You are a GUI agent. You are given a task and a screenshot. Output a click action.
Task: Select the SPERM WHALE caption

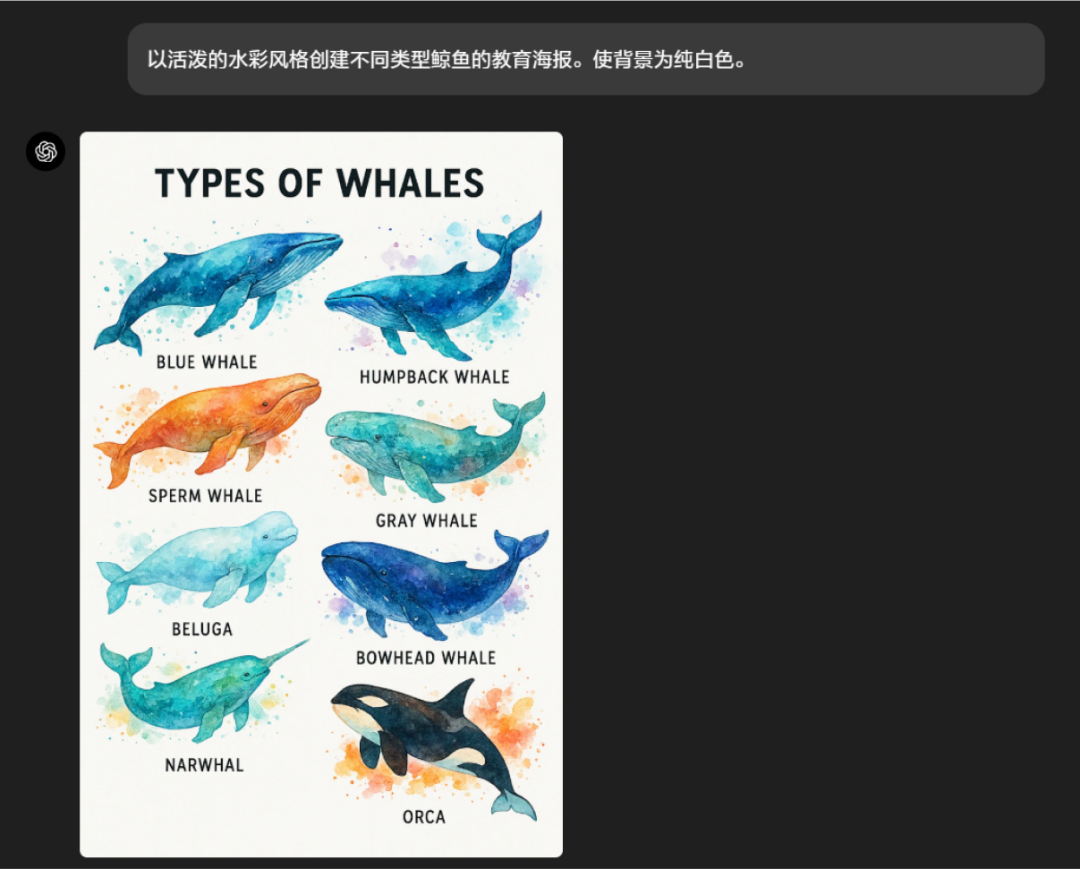pos(205,496)
